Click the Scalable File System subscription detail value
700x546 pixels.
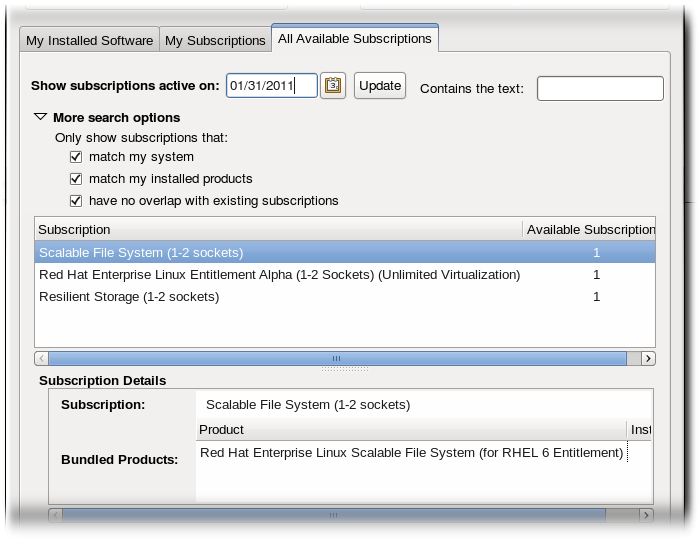[308, 405]
